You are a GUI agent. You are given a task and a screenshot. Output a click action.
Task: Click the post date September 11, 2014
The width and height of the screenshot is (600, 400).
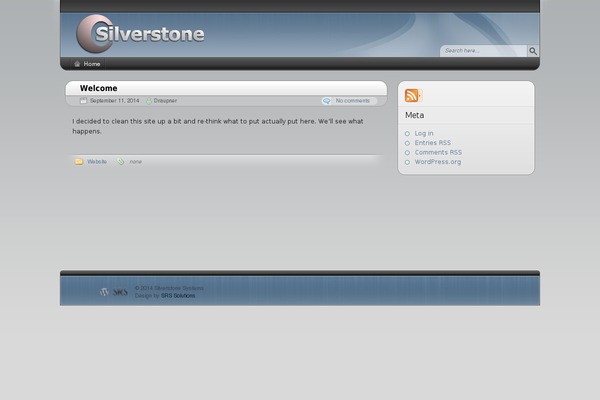coord(114,101)
